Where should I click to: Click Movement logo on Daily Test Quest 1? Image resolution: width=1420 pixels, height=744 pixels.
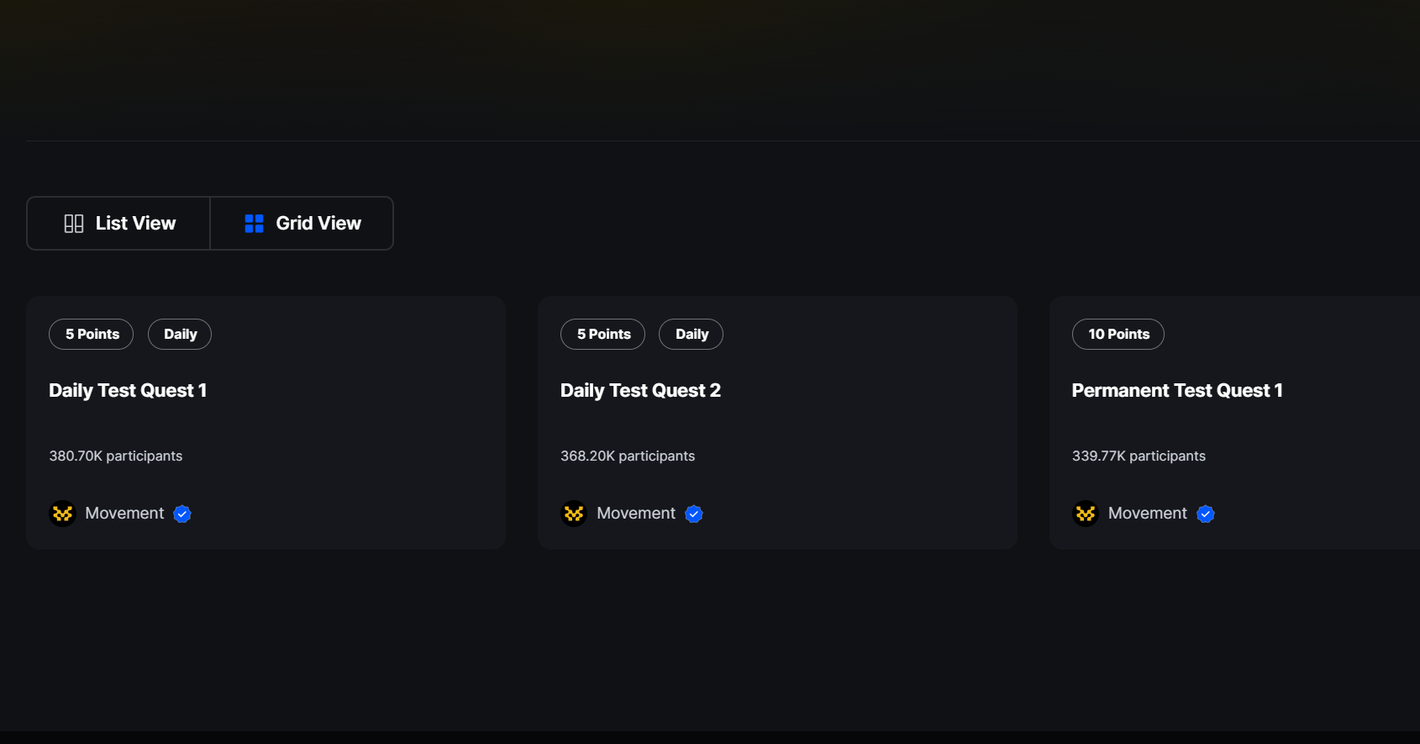coord(62,513)
